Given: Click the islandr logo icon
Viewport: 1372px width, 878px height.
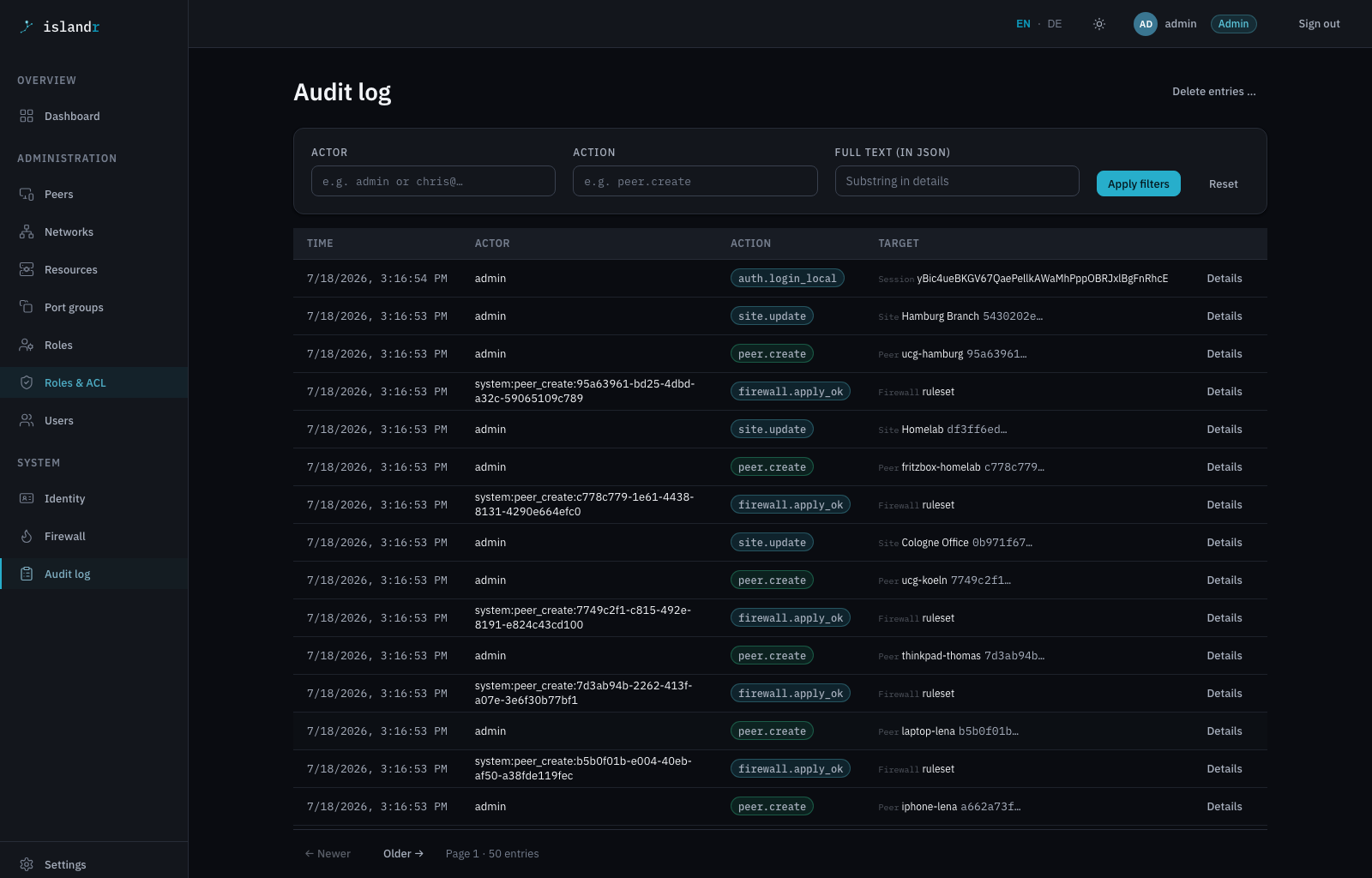Looking at the screenshot, I should 27,27.
